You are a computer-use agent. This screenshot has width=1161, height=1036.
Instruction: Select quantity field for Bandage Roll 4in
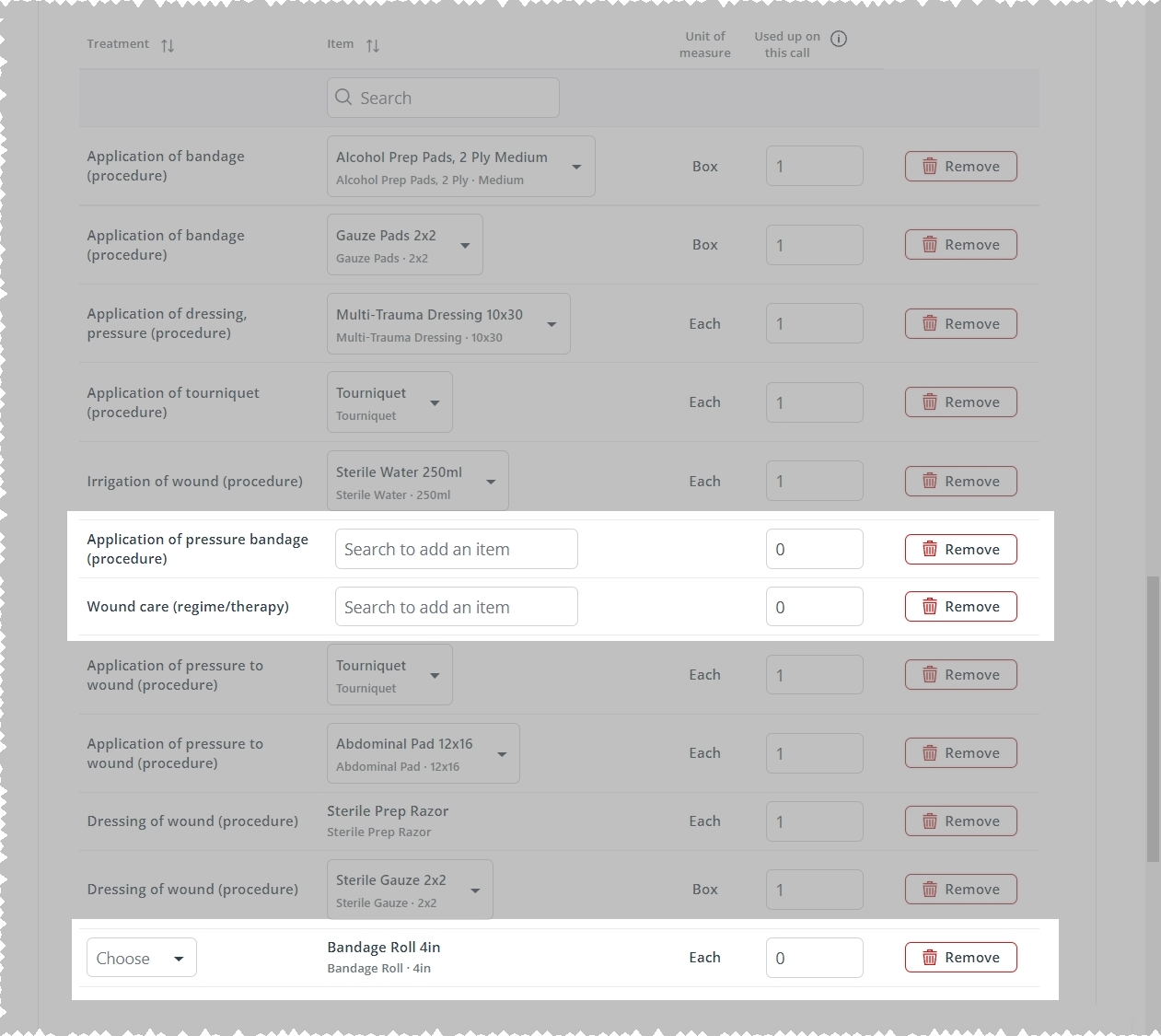(x=815, y=958)
